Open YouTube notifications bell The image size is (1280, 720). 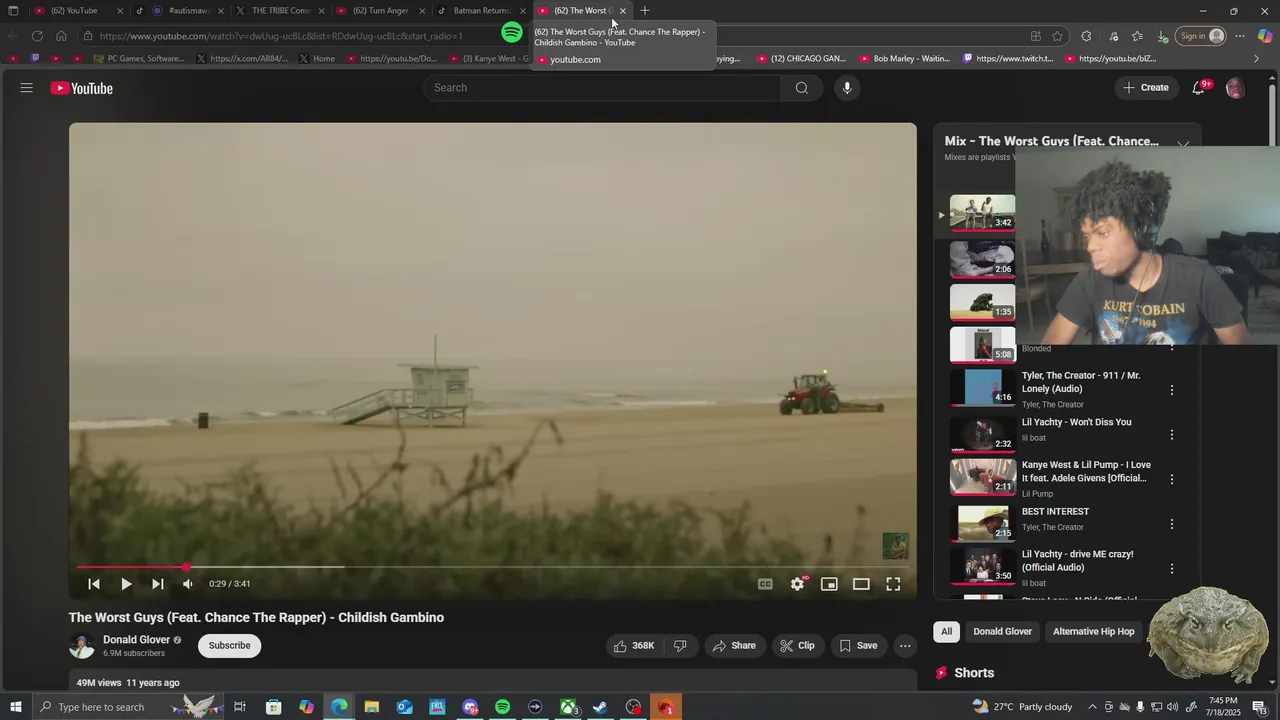[1198, 88]
